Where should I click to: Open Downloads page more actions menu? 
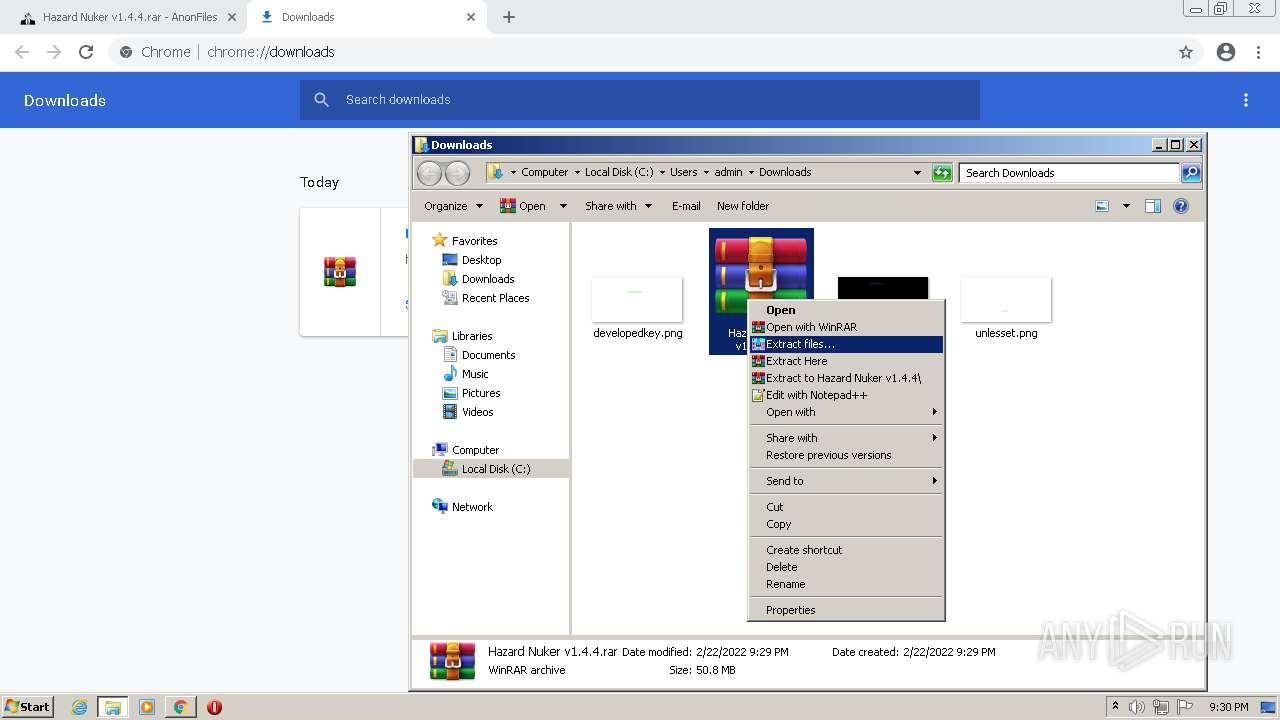1246,100
